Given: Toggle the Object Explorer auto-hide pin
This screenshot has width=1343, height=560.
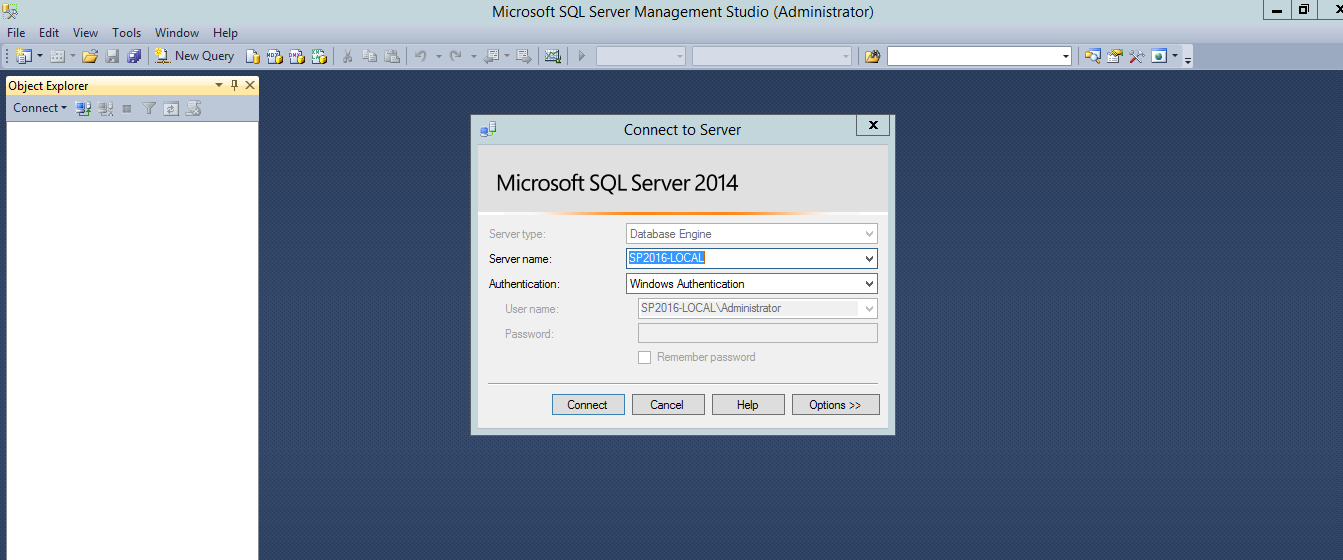Looking at the screenshot, I should pyautogui.click(x=234, y=86).
